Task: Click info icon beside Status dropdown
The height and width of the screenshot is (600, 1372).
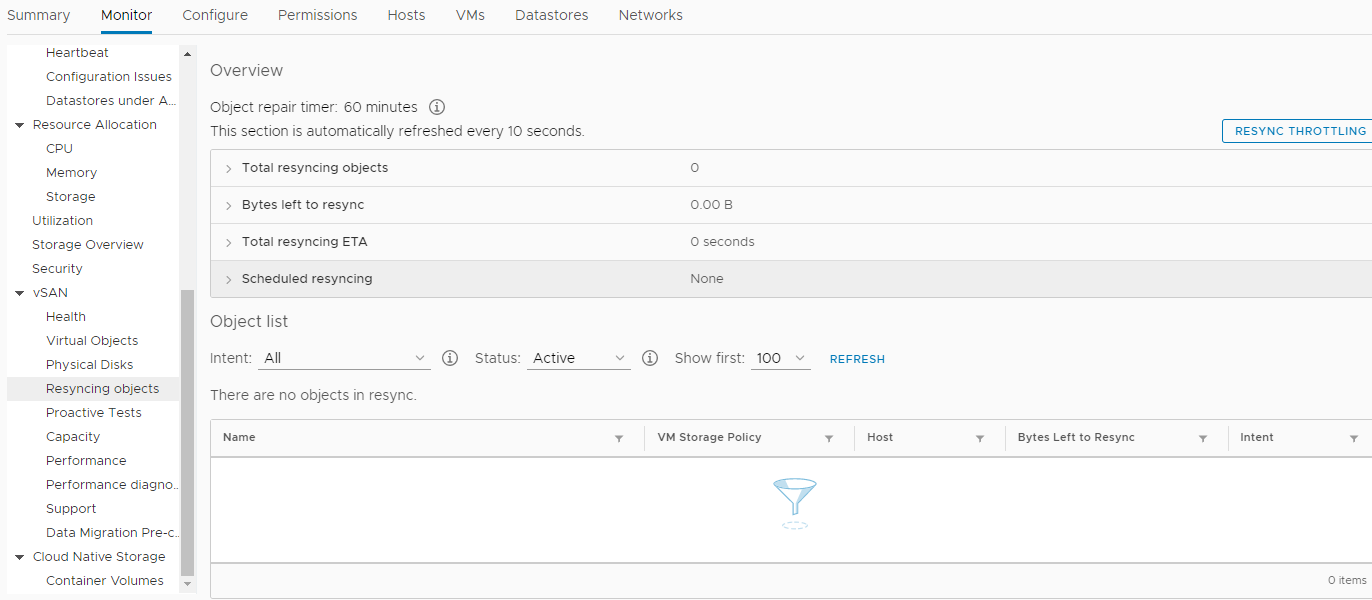Action: 650,358
